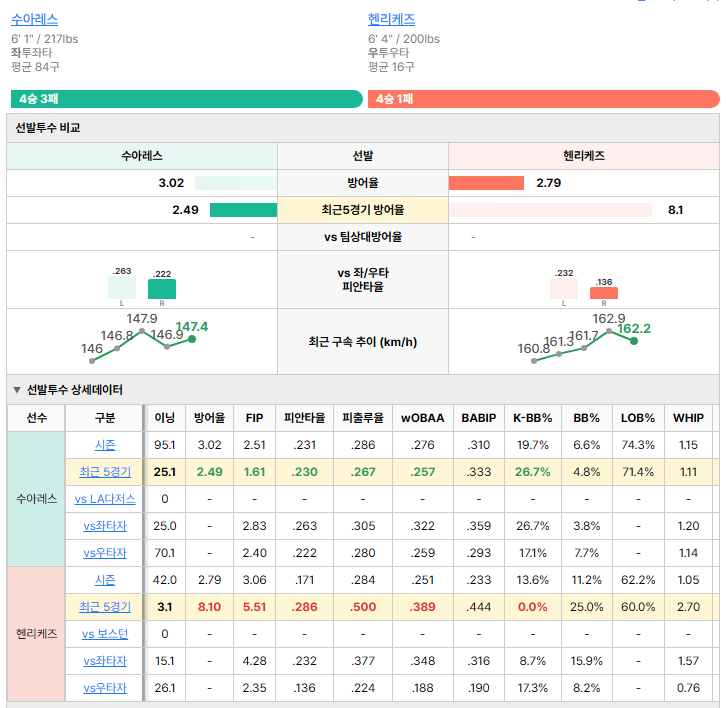Click the 수아레스 comparison column header
The height and width of the screenshot is (708, 726).
point(142,156)
